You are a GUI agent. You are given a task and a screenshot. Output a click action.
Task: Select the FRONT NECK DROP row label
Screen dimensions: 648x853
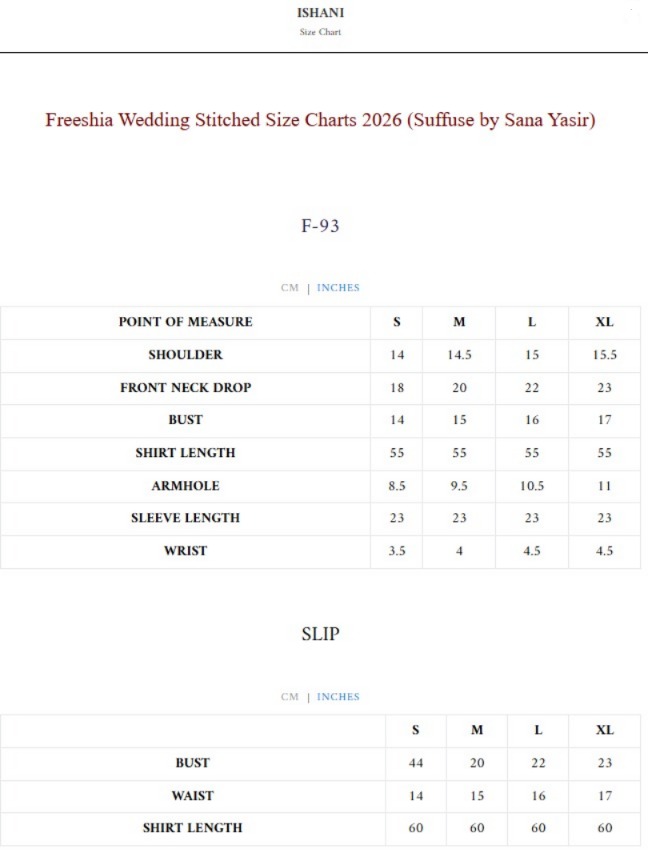click(x=185, y=388)
